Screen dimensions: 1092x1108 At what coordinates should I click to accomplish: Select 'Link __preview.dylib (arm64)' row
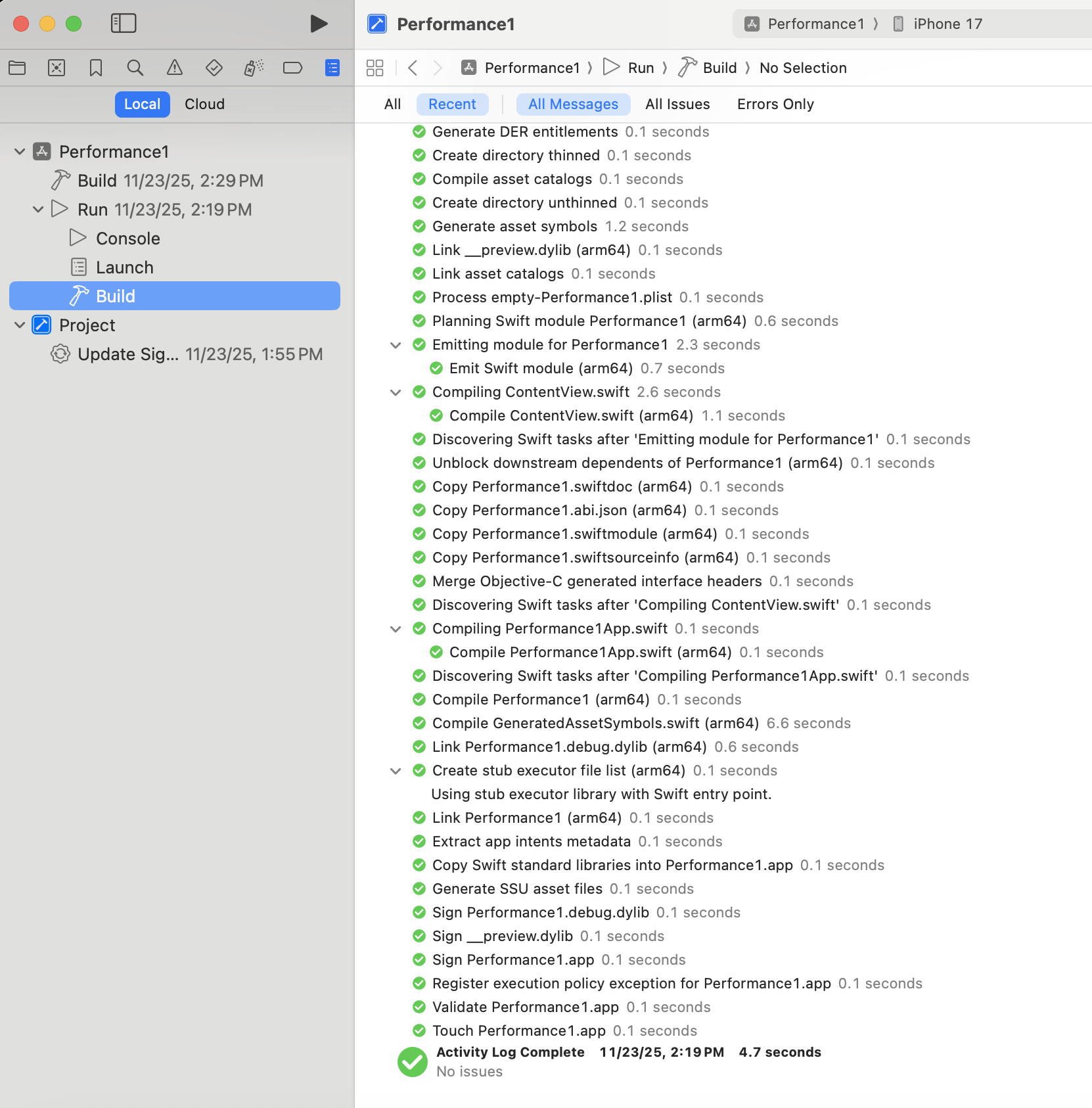pyautogui.click(x=568, y=250)
